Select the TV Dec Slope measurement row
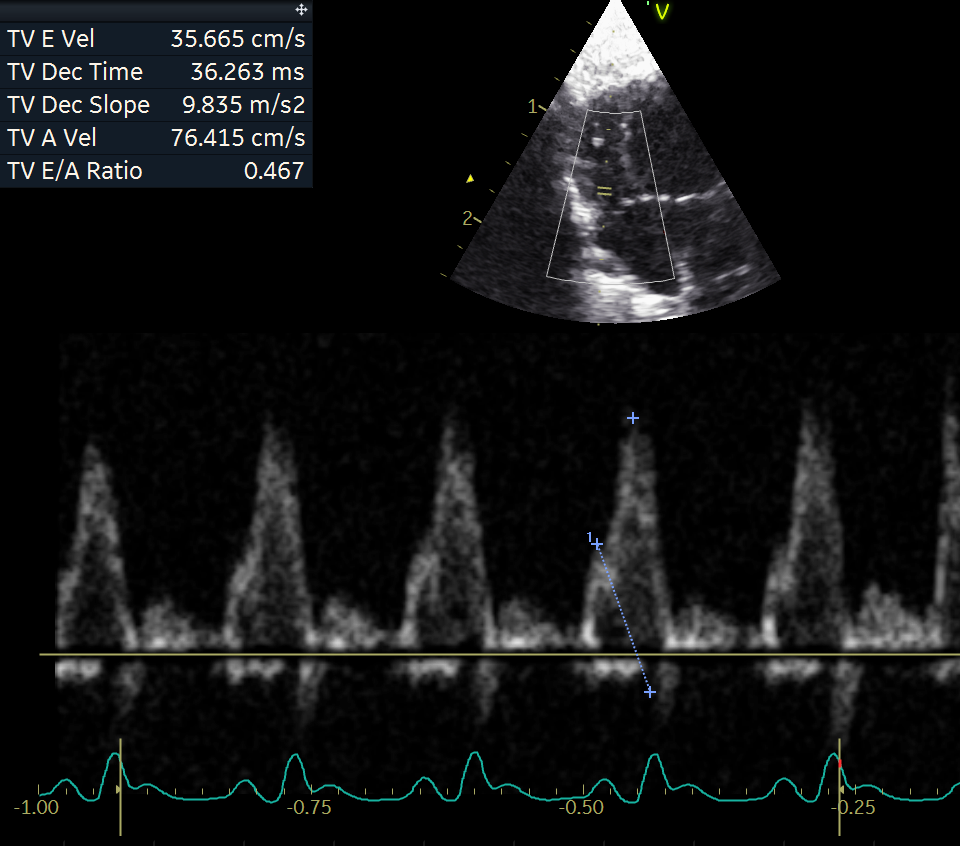Viewport: 960px width, 846px height. click(x=156, y=105)
